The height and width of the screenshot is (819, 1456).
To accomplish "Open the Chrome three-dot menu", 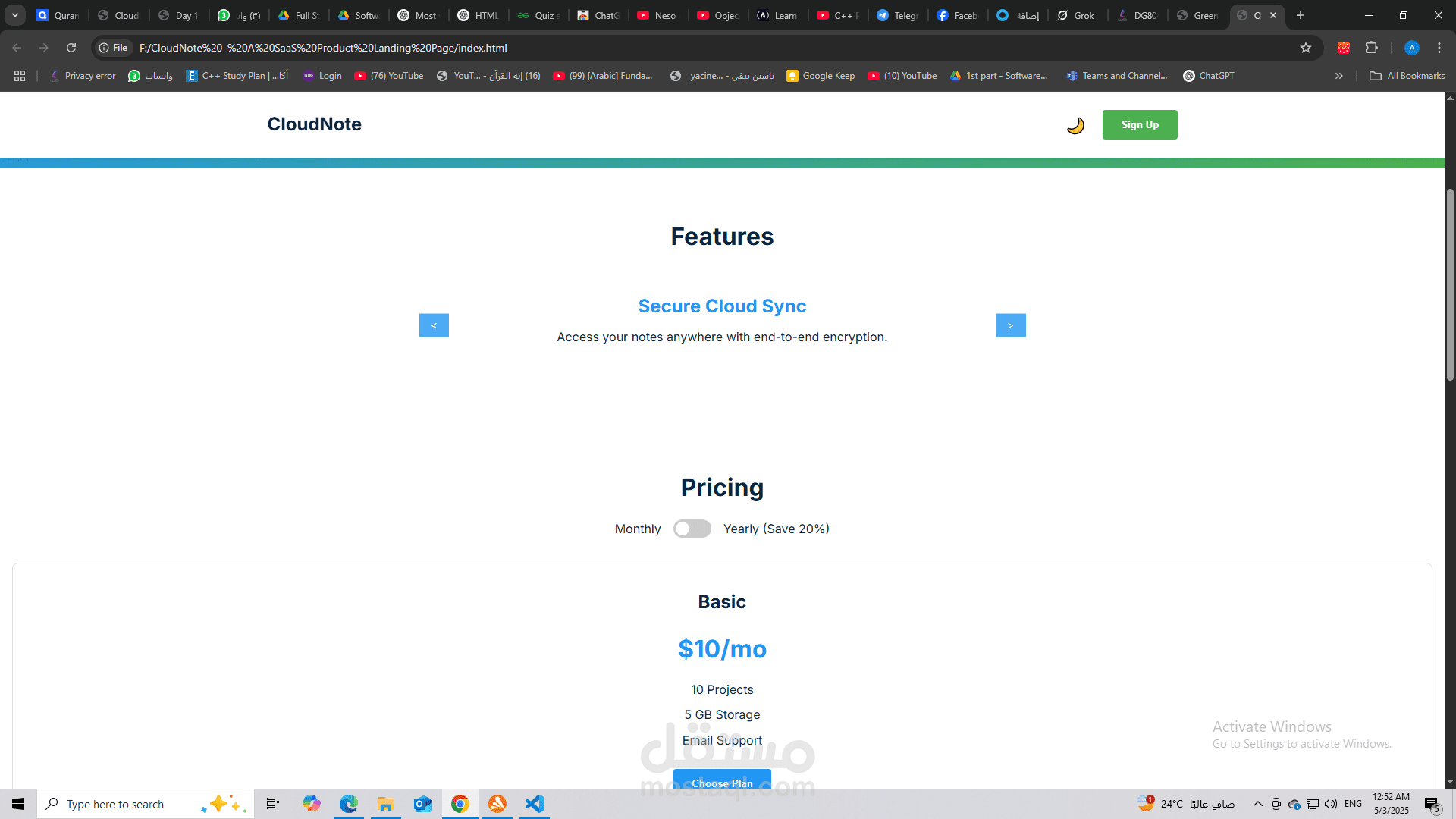I will (x=1439, y=47).
